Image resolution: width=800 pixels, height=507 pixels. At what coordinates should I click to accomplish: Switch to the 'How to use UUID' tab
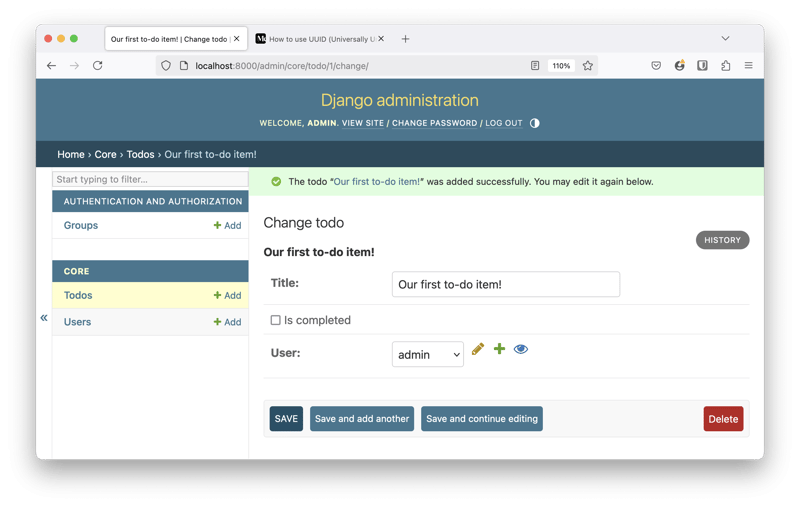pos(320,39)
